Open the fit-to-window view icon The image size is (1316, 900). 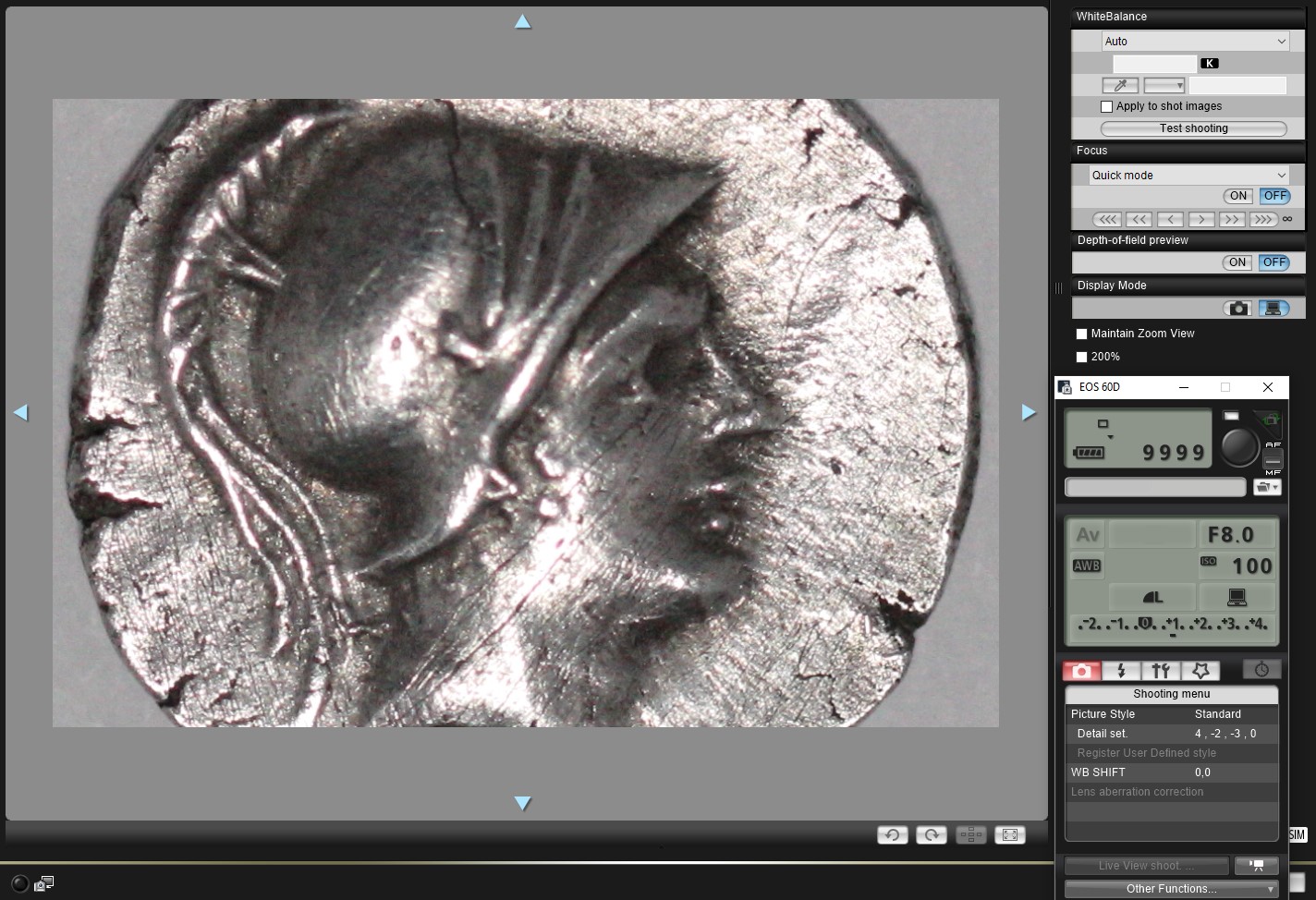pos(1010,834)
